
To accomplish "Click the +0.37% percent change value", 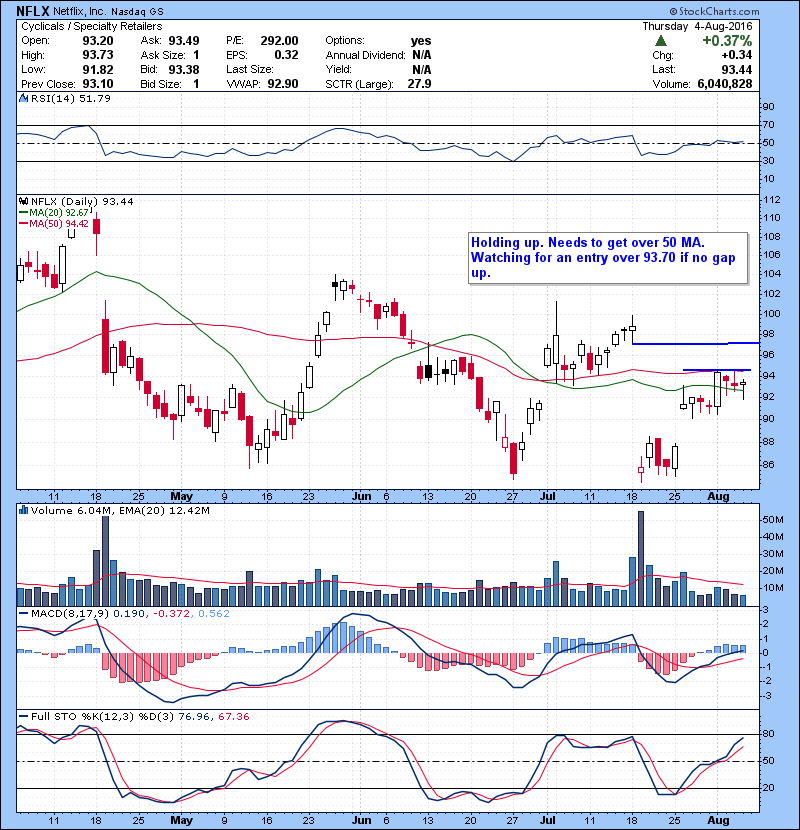I will point(727,41).
